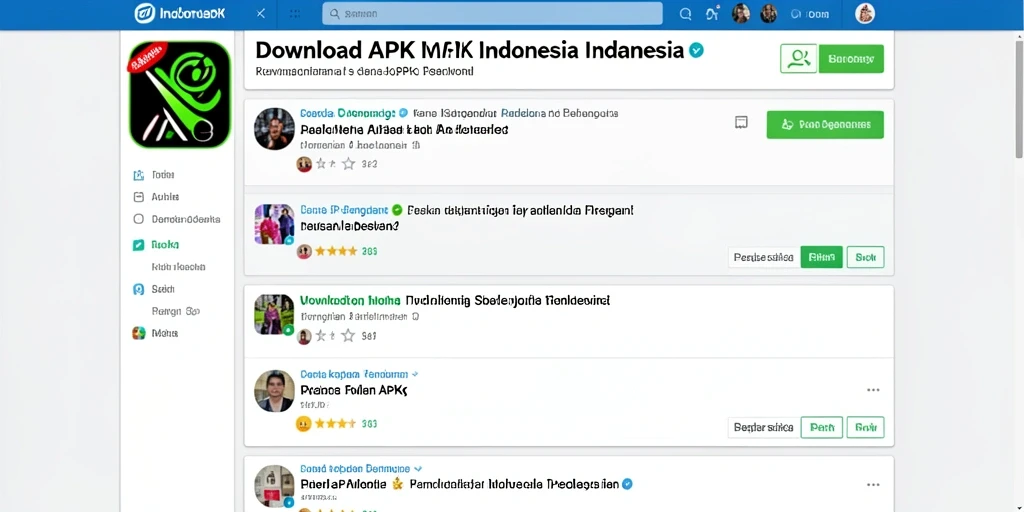Click the subtitle under the Download APK title

pos(364,71)
